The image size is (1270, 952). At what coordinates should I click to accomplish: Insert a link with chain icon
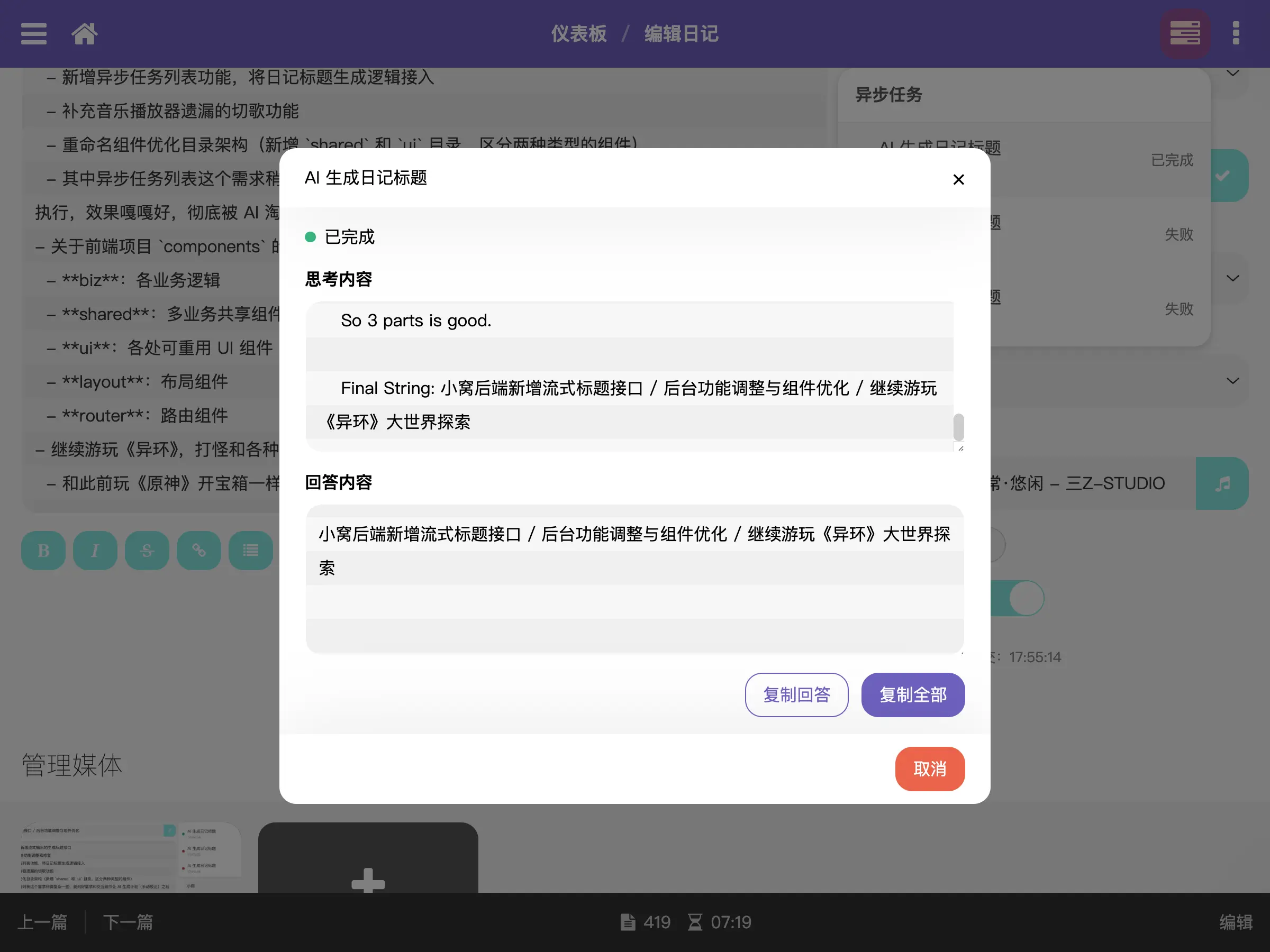(198, 551)
